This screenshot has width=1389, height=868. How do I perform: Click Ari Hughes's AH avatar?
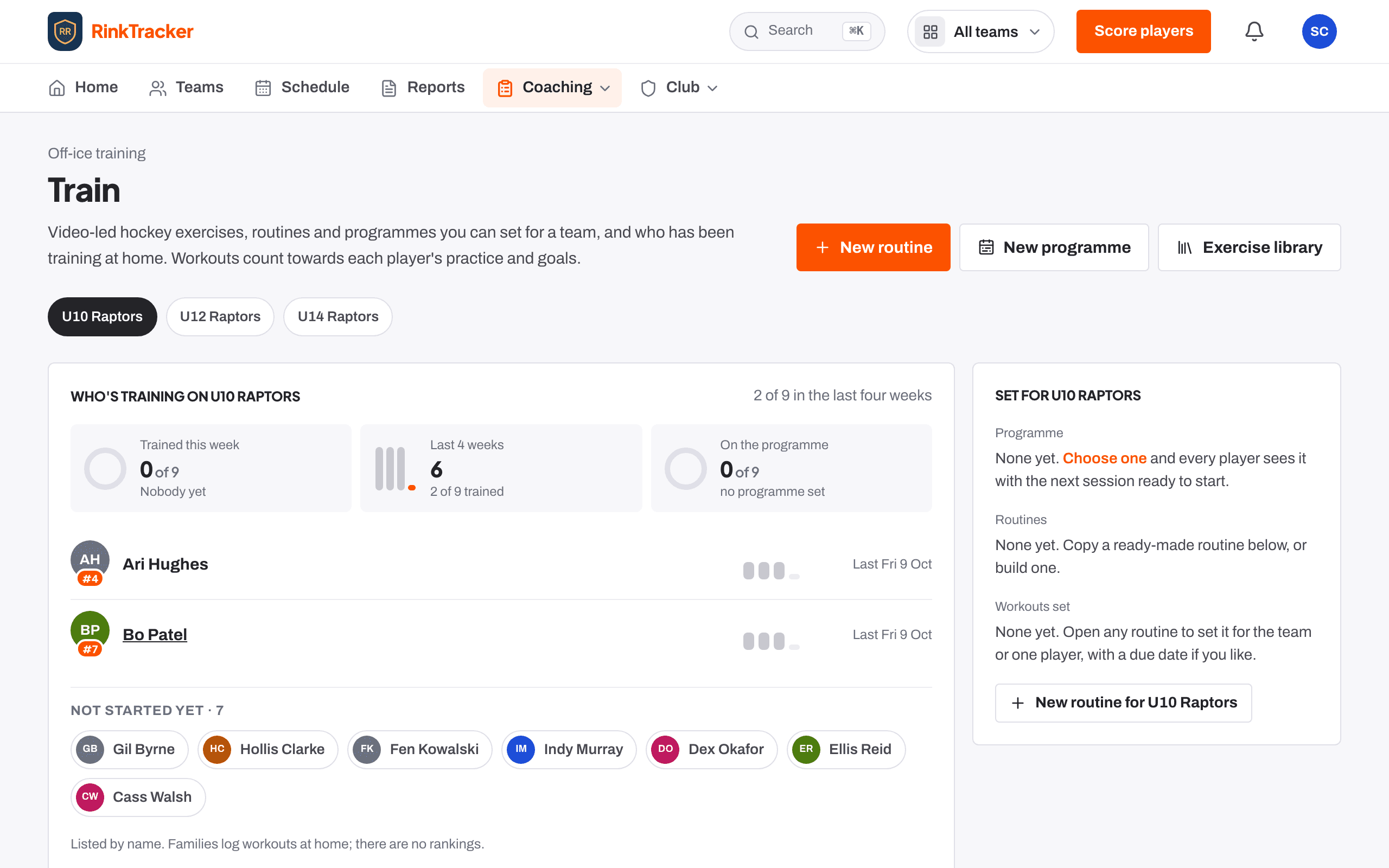(x=90, y=560)
